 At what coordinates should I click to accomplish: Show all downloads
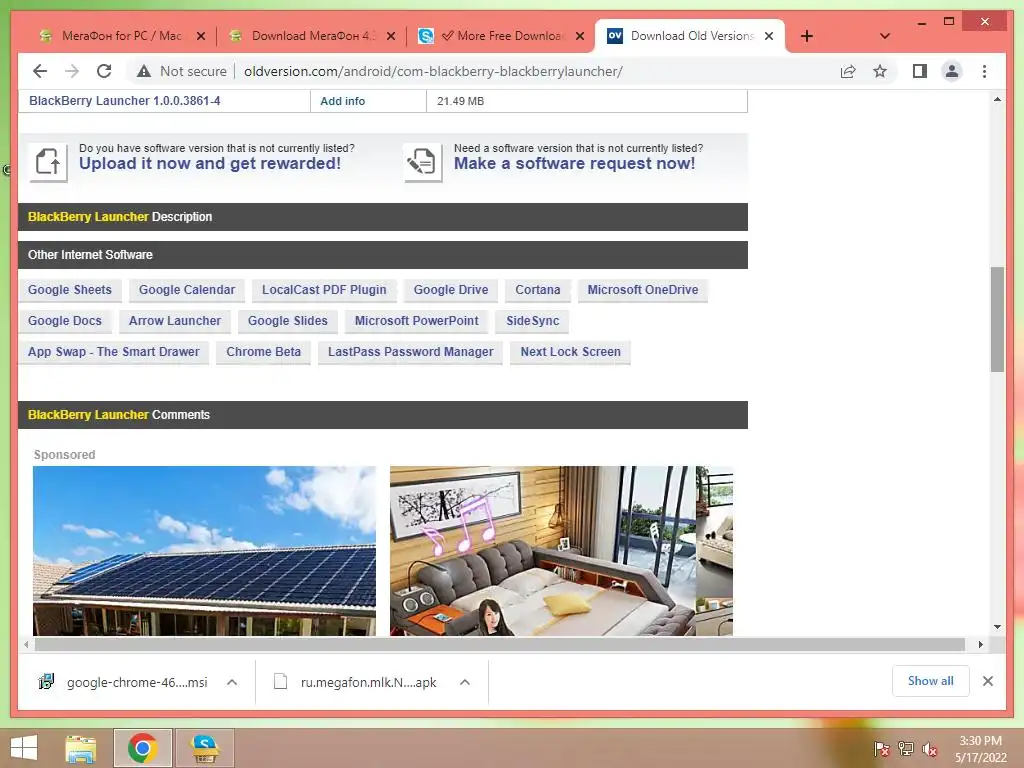pos(930,681)
